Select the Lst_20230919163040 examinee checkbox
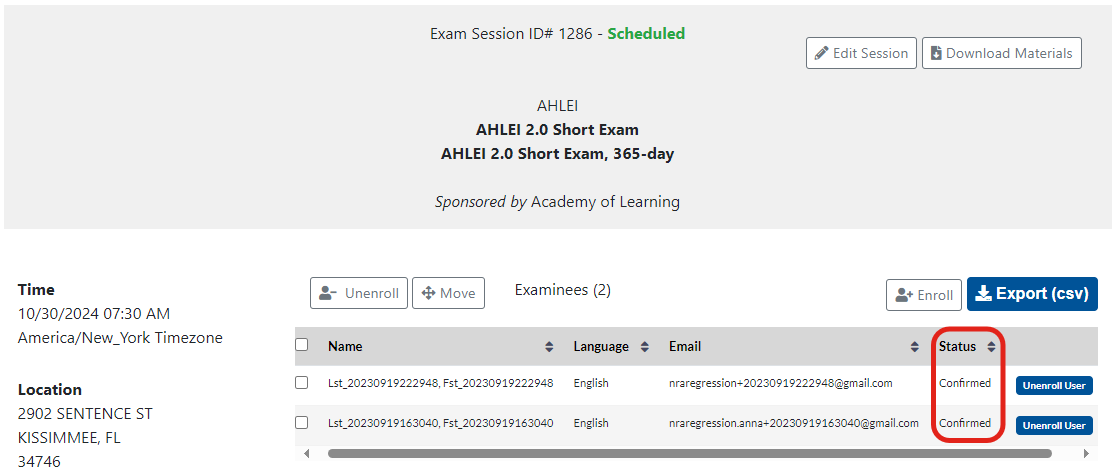The image size is (1113, 476). click(x=302, y=422)
